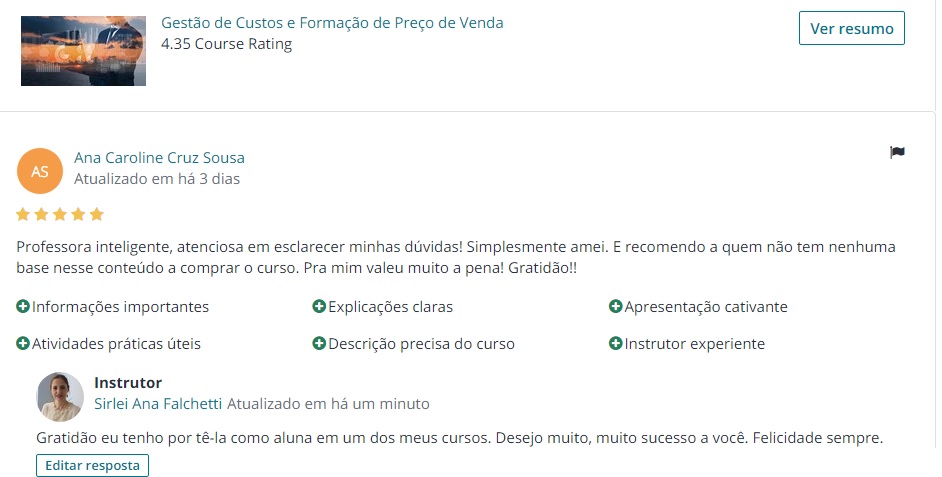Open the course thumbnail image
The height and width of the screenshot is (477, 942).
tap(84, 51)
